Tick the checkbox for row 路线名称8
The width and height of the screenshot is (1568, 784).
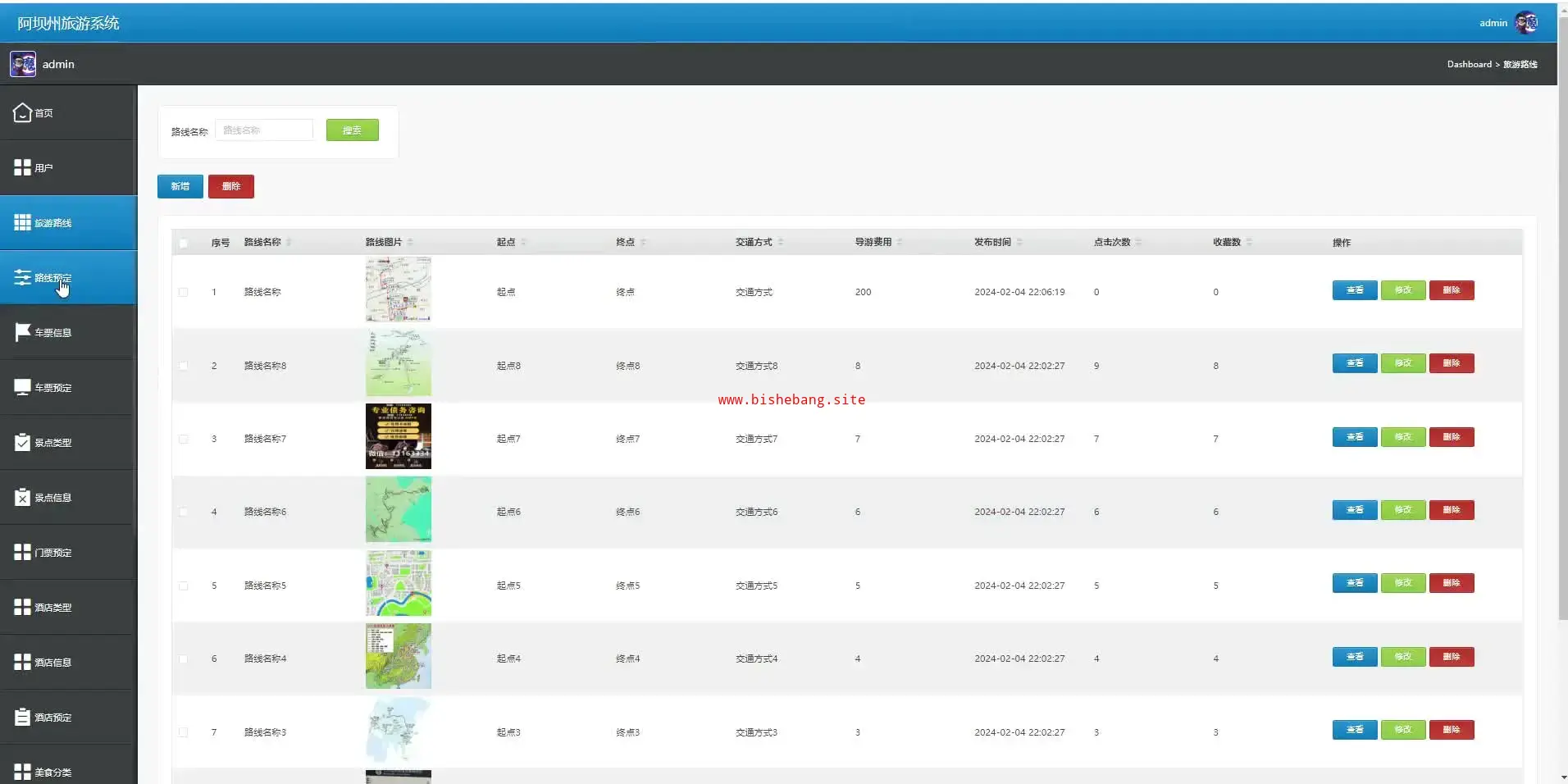tap(184, 366)
